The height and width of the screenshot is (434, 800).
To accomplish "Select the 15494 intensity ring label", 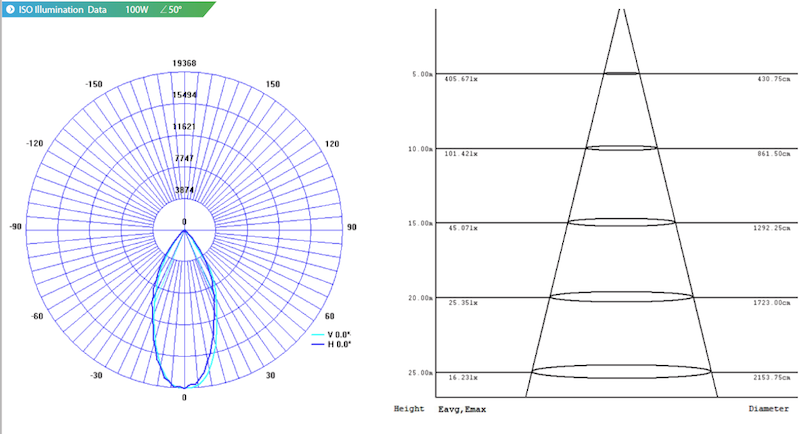I will pos(184,95).
